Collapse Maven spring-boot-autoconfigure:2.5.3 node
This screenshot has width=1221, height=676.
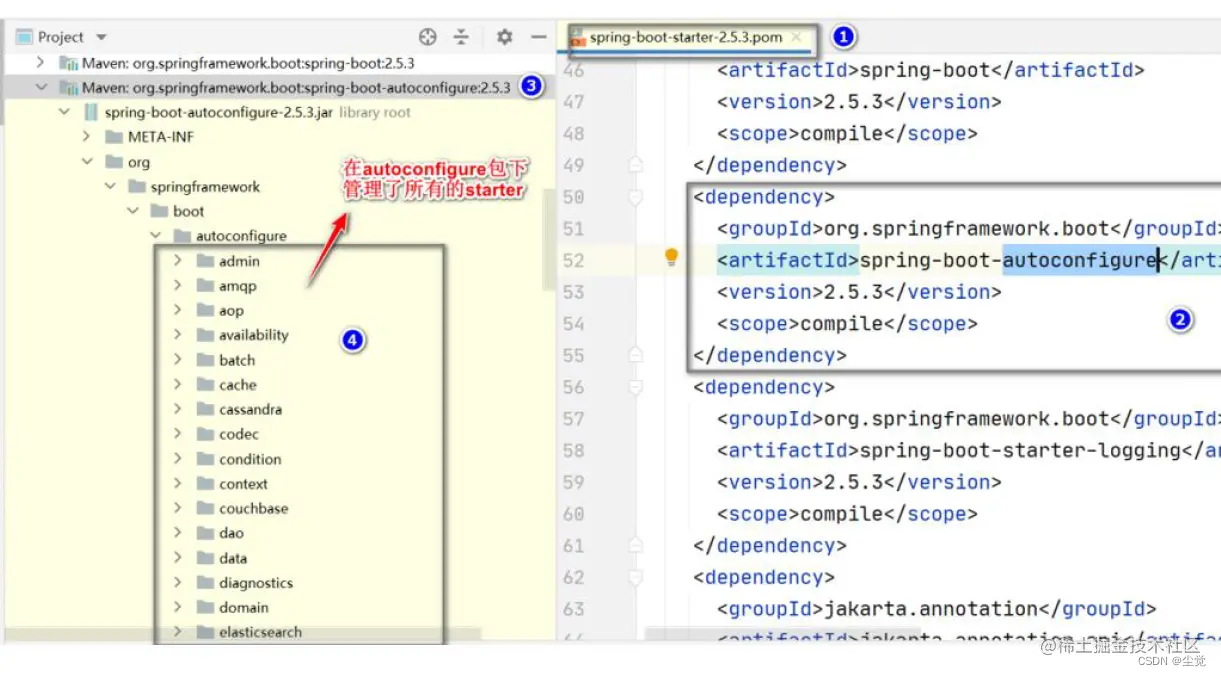tap(40, 87)
